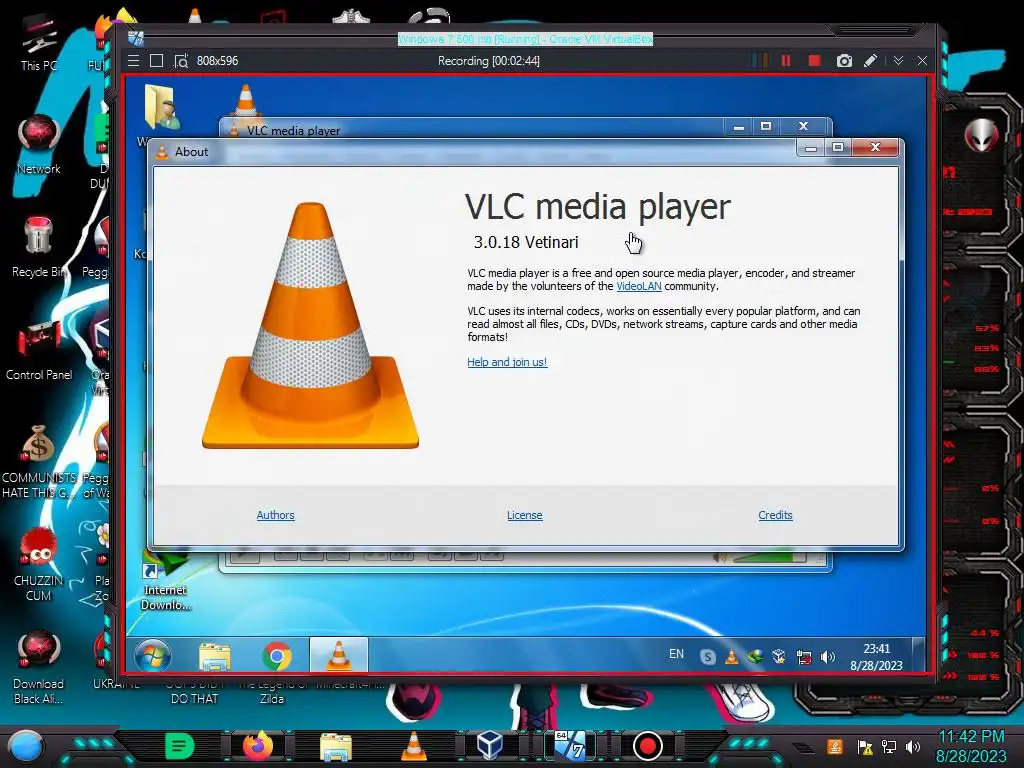Click the VirtualBox window title icon

[x=136, y=39]
